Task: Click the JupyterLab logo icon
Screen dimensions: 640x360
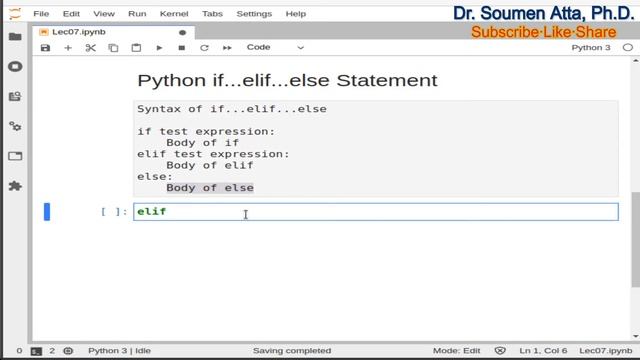Action: 15,13
